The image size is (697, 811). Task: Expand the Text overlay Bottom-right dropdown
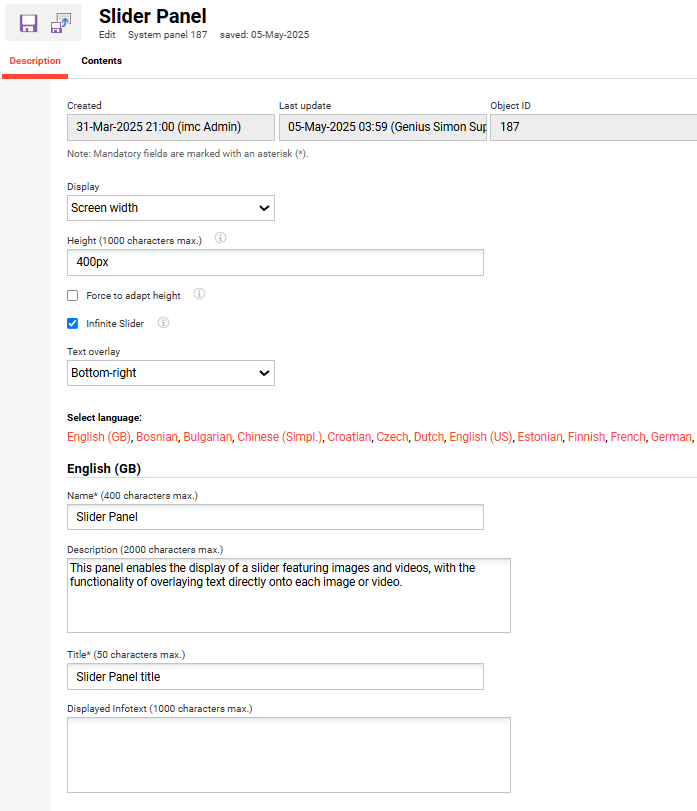[x=170, y=373]
